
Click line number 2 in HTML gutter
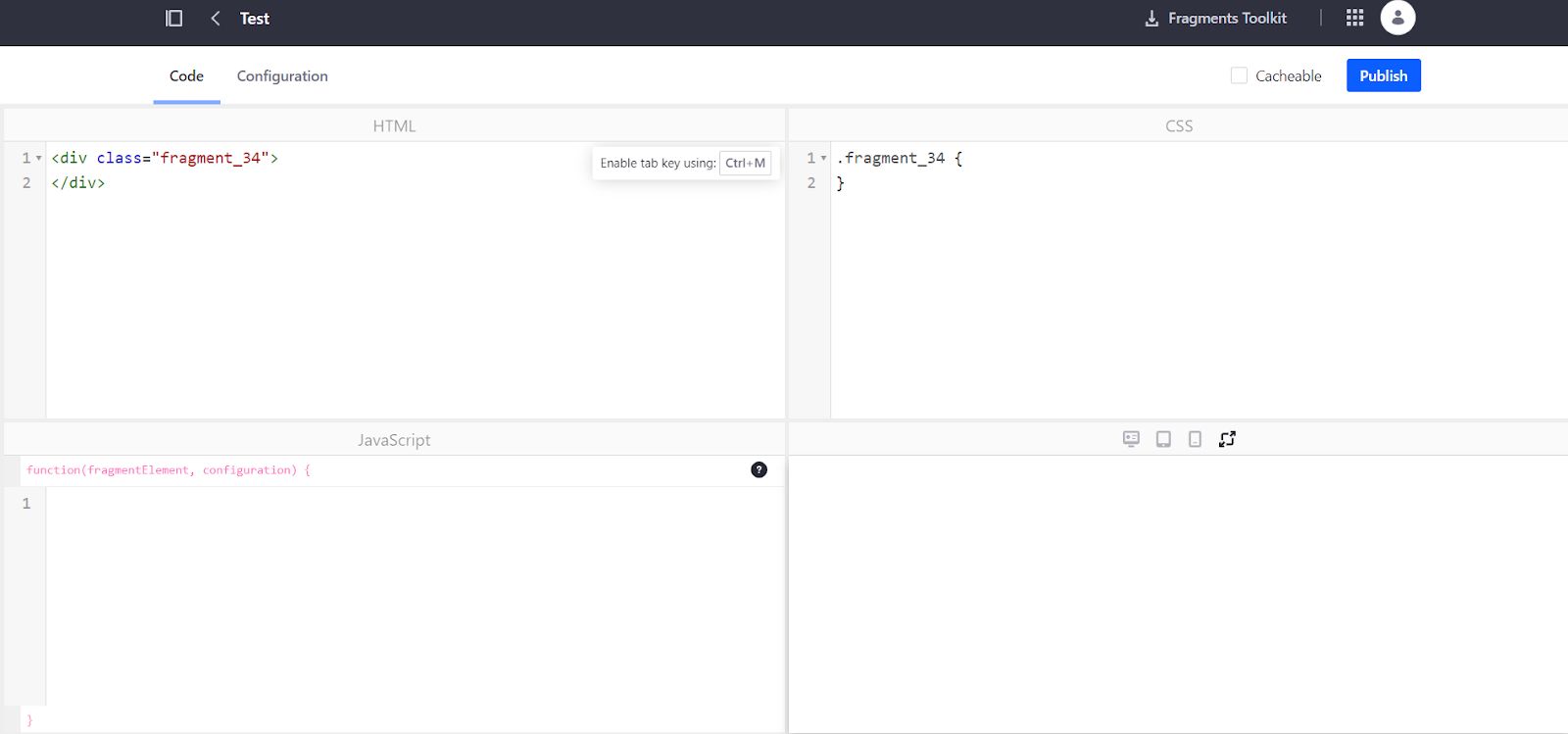[x=26, y=182]
